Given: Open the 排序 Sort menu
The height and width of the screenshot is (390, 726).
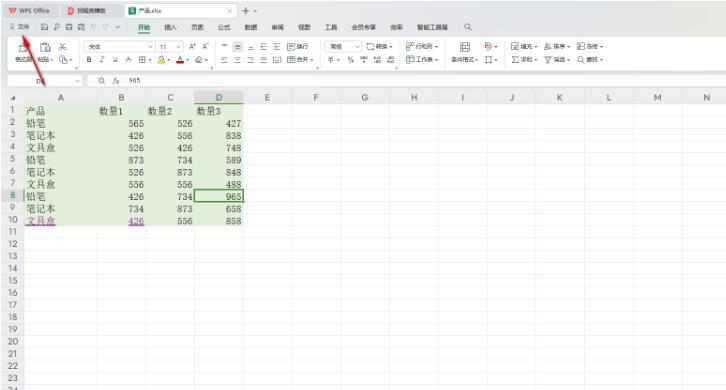Looking at the screenshot, I should click(557, 46).
